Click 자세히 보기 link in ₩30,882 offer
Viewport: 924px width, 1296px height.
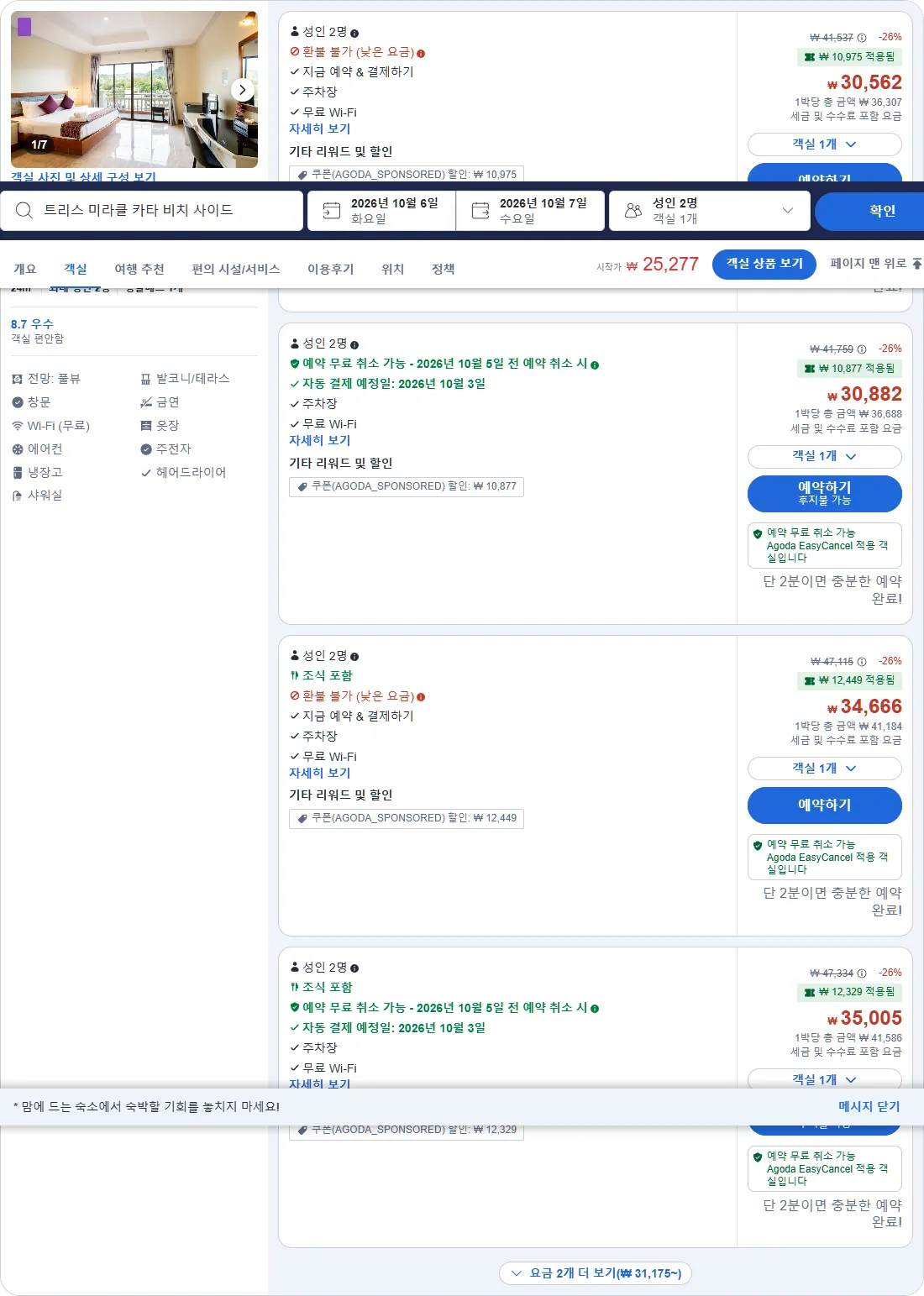[320, 440]
